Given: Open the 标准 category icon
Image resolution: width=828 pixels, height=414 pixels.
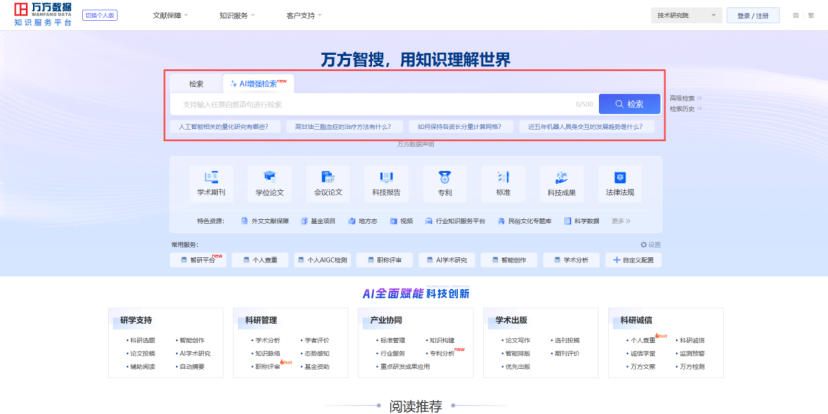Looking at the screenshot, I should tap(502, 177).
